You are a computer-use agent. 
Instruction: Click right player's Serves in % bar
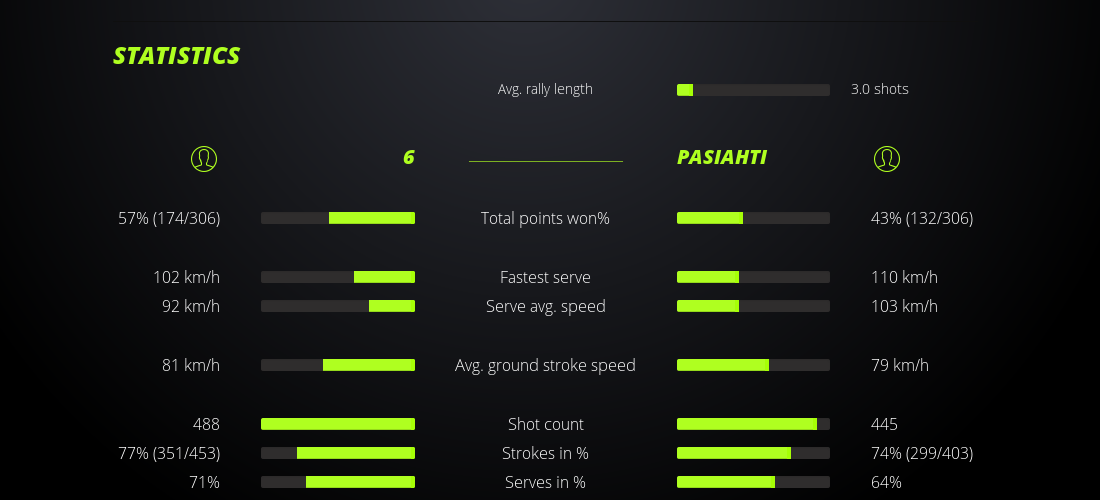[x=753, y=482]
